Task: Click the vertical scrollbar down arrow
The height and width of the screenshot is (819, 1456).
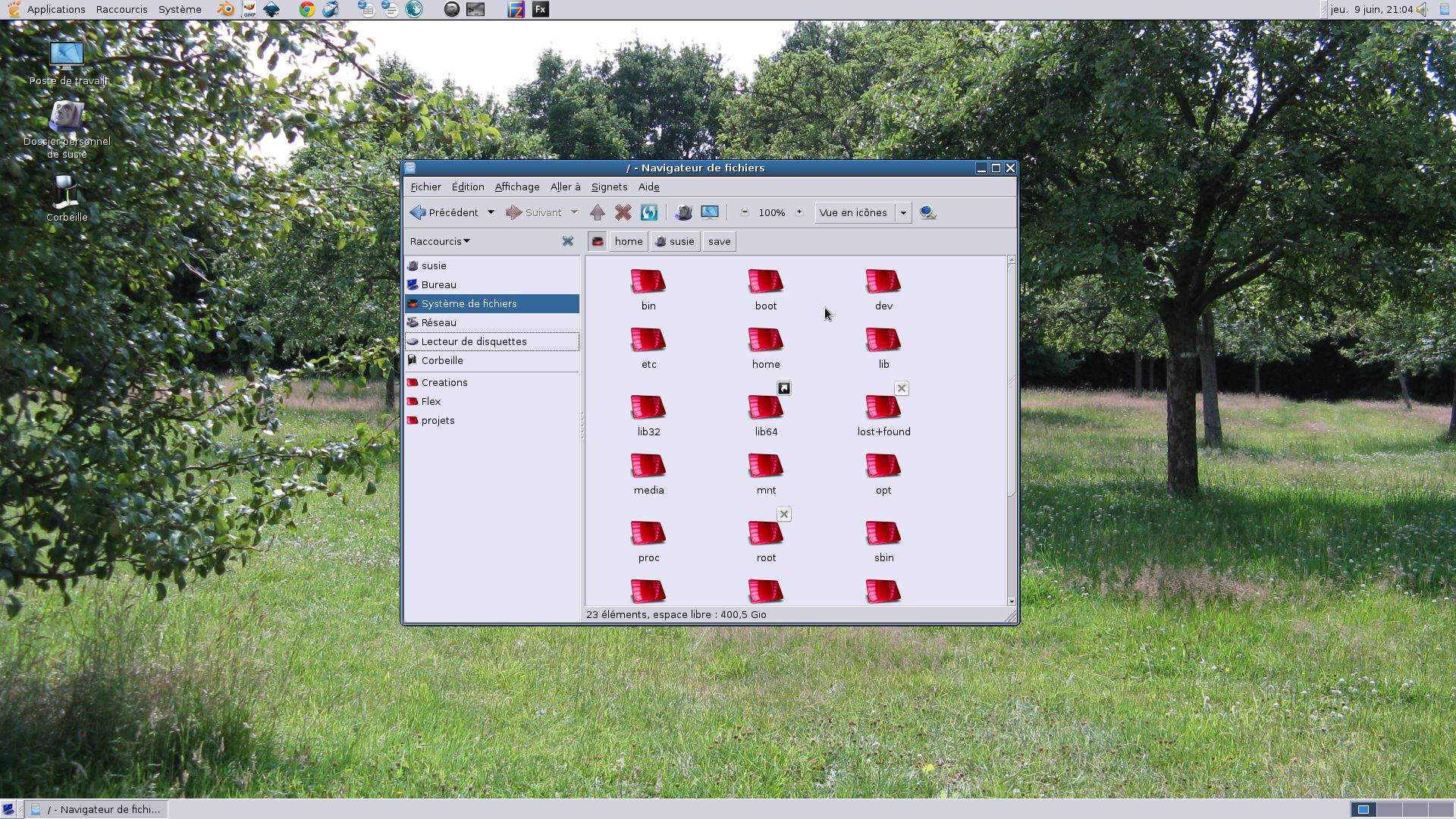Action: (1012, 601)
